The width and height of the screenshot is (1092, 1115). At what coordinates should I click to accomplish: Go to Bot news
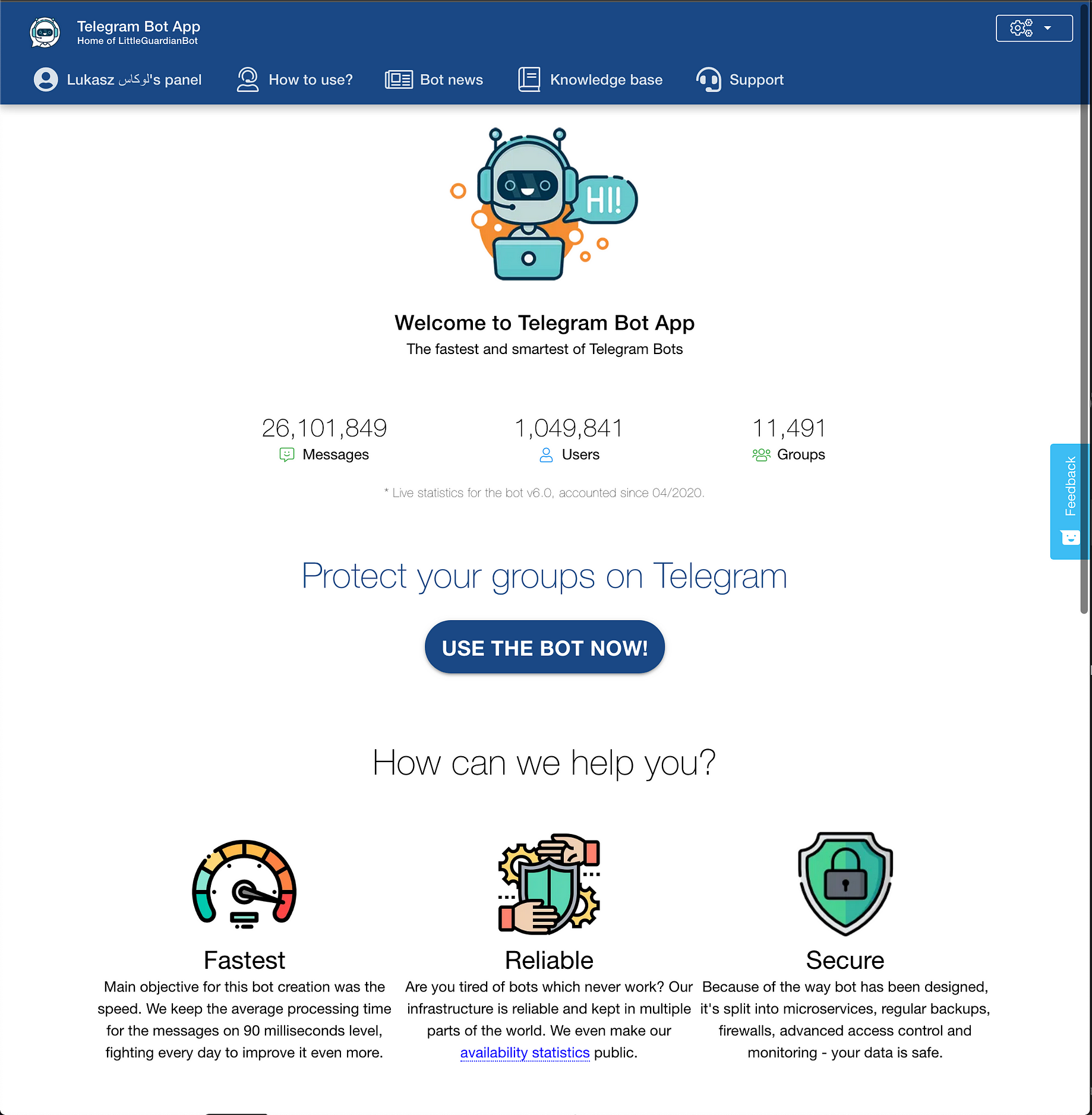pos(434,80)
